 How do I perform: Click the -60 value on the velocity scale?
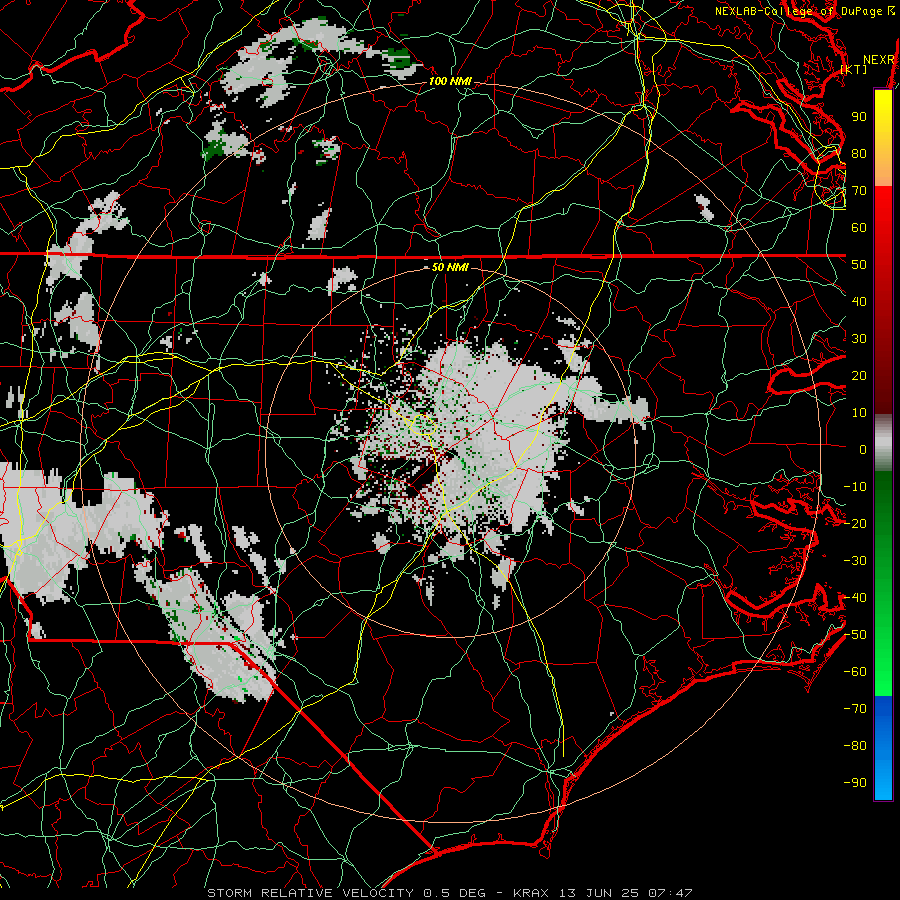(x=855, y=672)
